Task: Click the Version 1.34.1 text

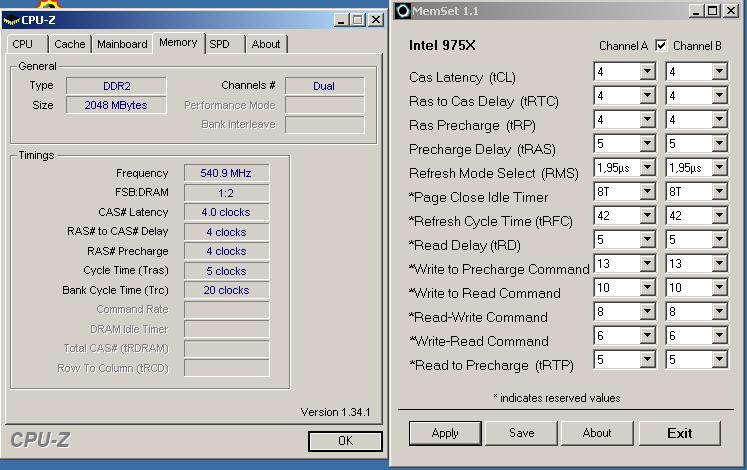Action: click(335, 412)
